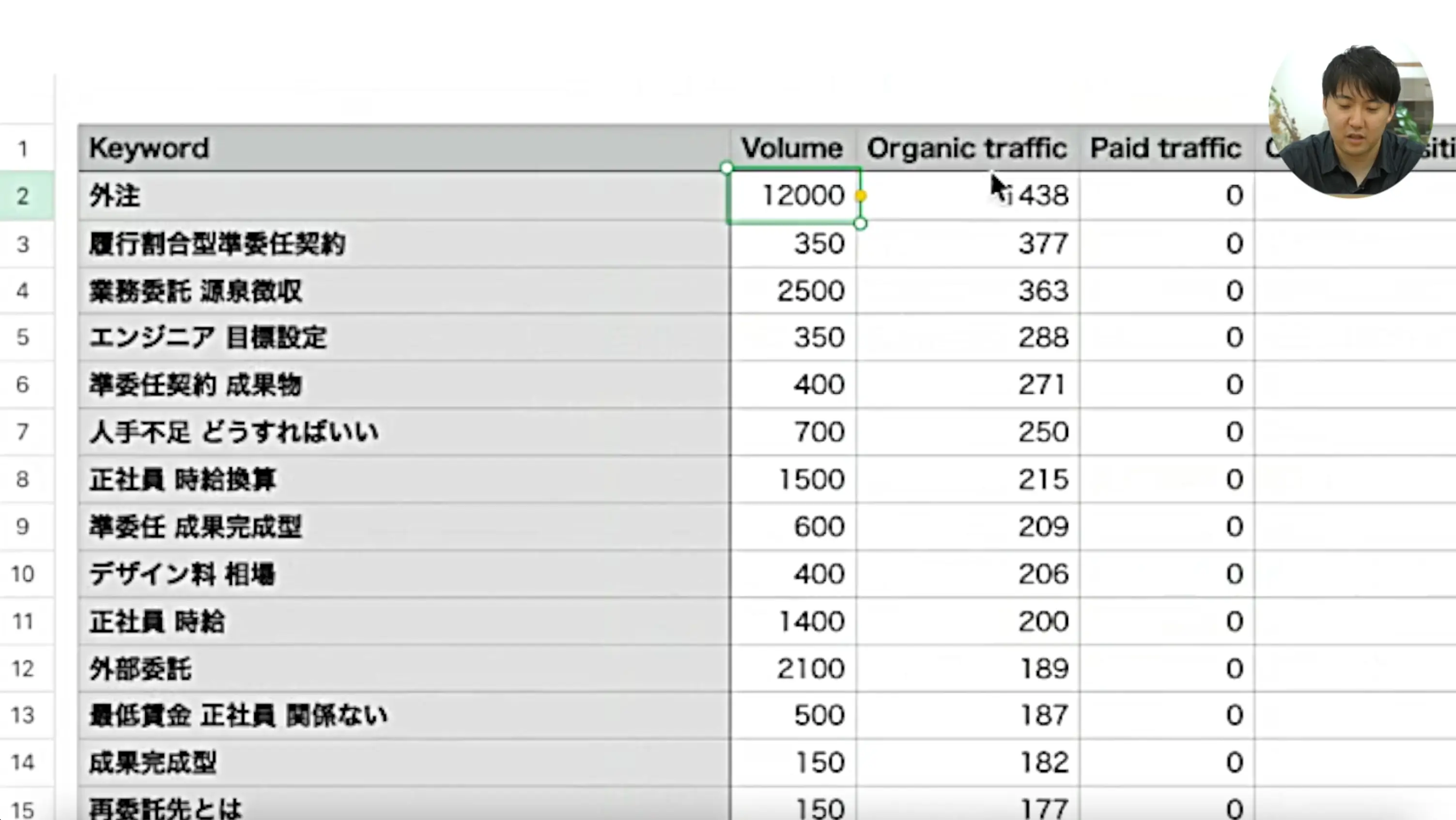Select Volume value 2500
Image resolution: width=1456 pixels, height=820 pixels.
tap(793, 291)
